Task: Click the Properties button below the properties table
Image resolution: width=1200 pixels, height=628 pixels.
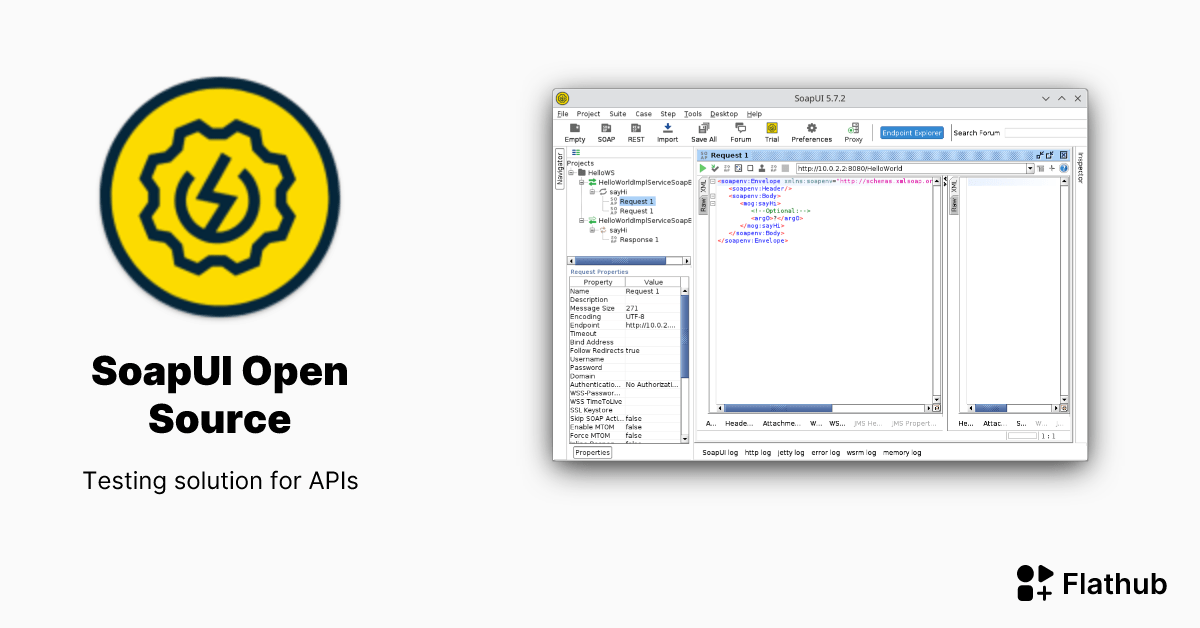Action: 592,452
